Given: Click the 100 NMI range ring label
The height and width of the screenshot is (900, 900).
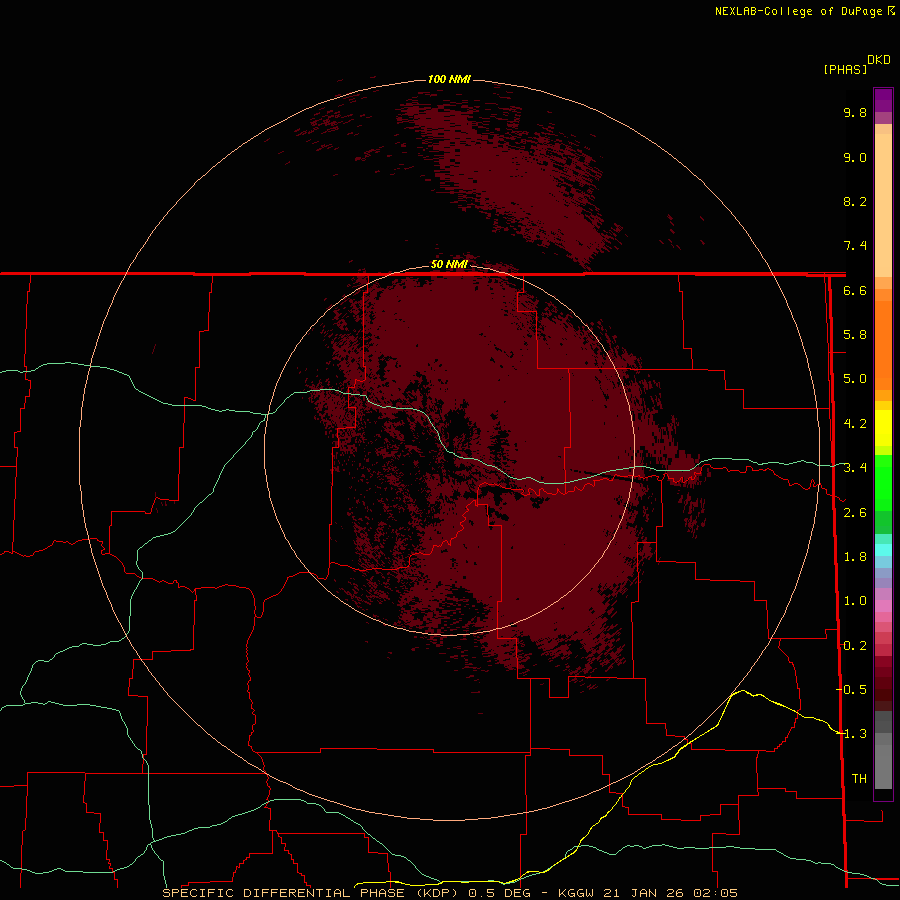Looking at the screenshot, I should tap(449, 79).
